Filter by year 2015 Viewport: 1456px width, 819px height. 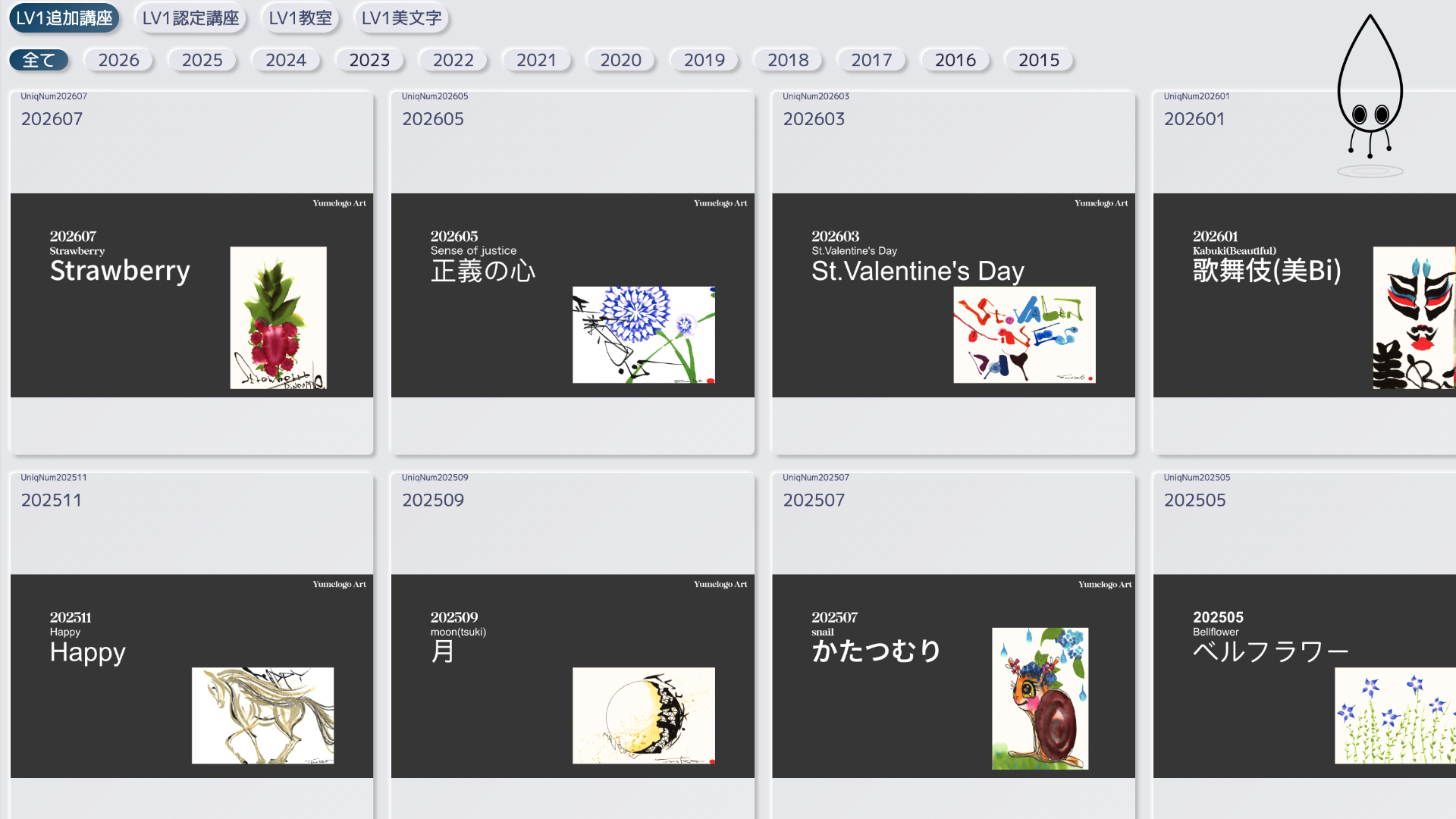tap(1039, 60)
